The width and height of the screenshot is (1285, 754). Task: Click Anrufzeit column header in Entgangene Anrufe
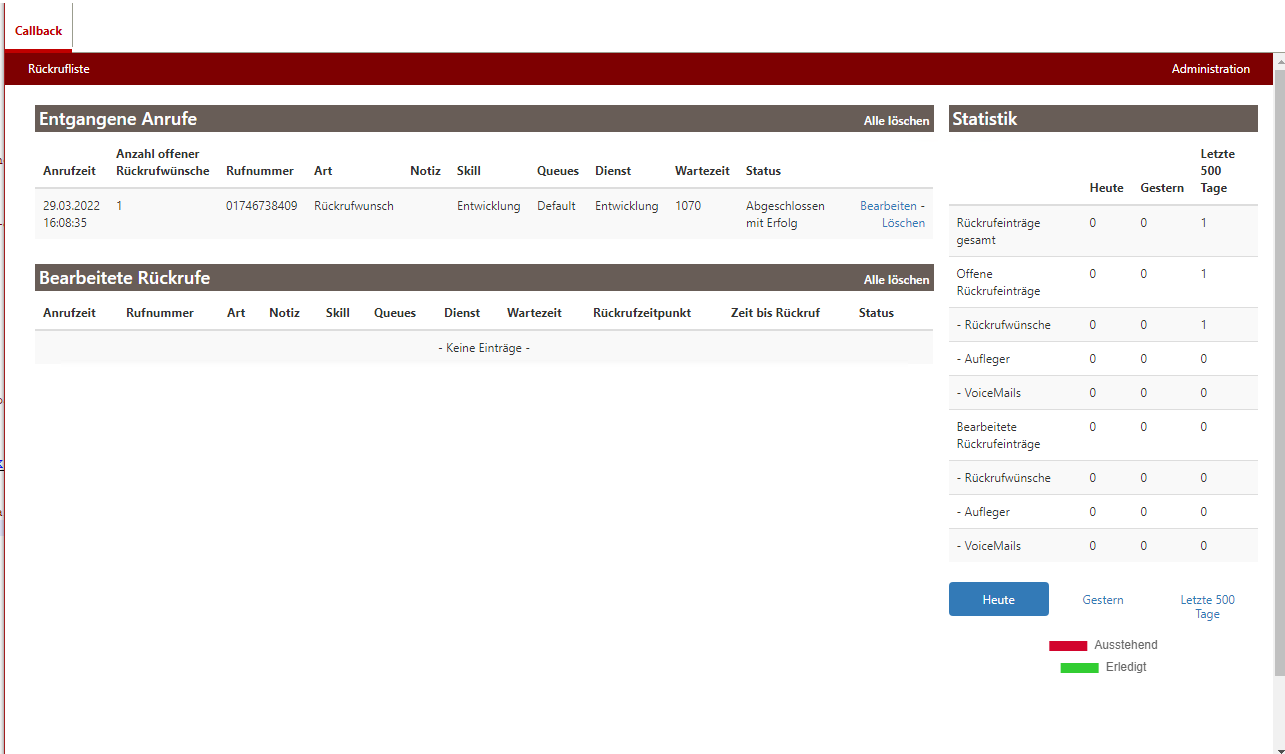tap(69, 171)
